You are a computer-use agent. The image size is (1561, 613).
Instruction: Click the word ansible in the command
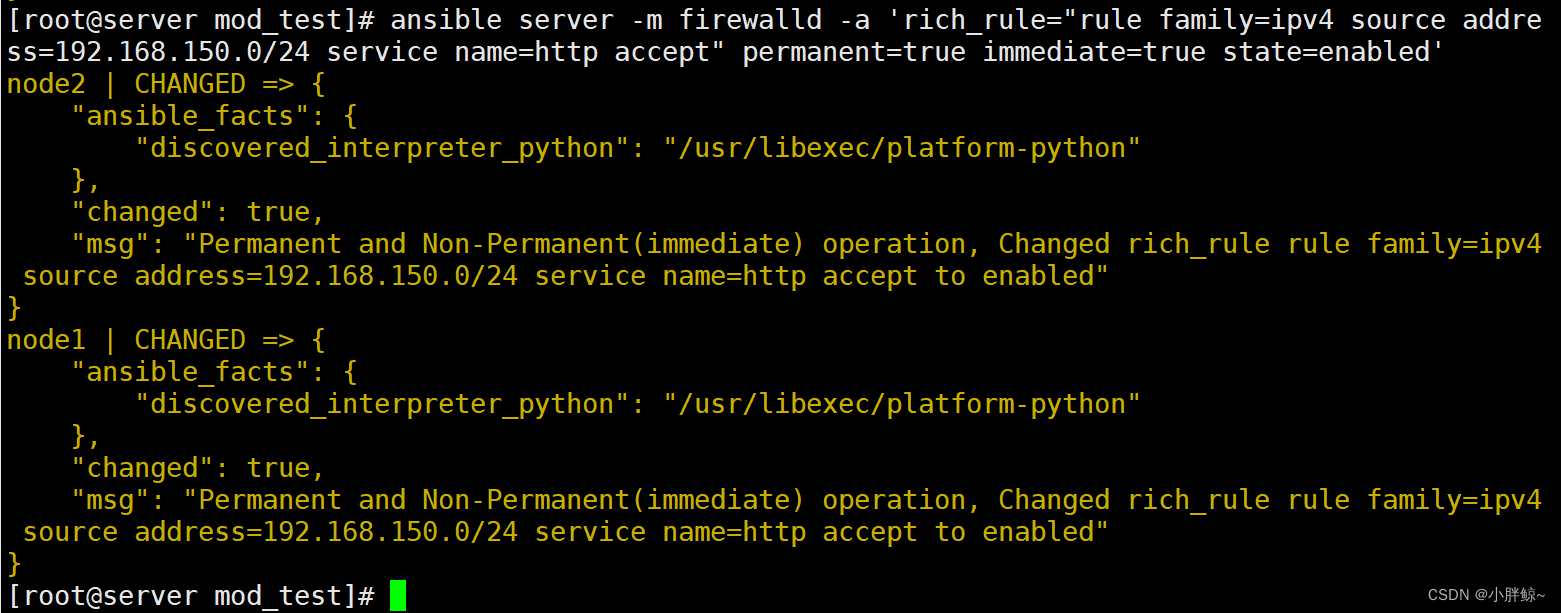pyautogui.click(x=446, y=20)
